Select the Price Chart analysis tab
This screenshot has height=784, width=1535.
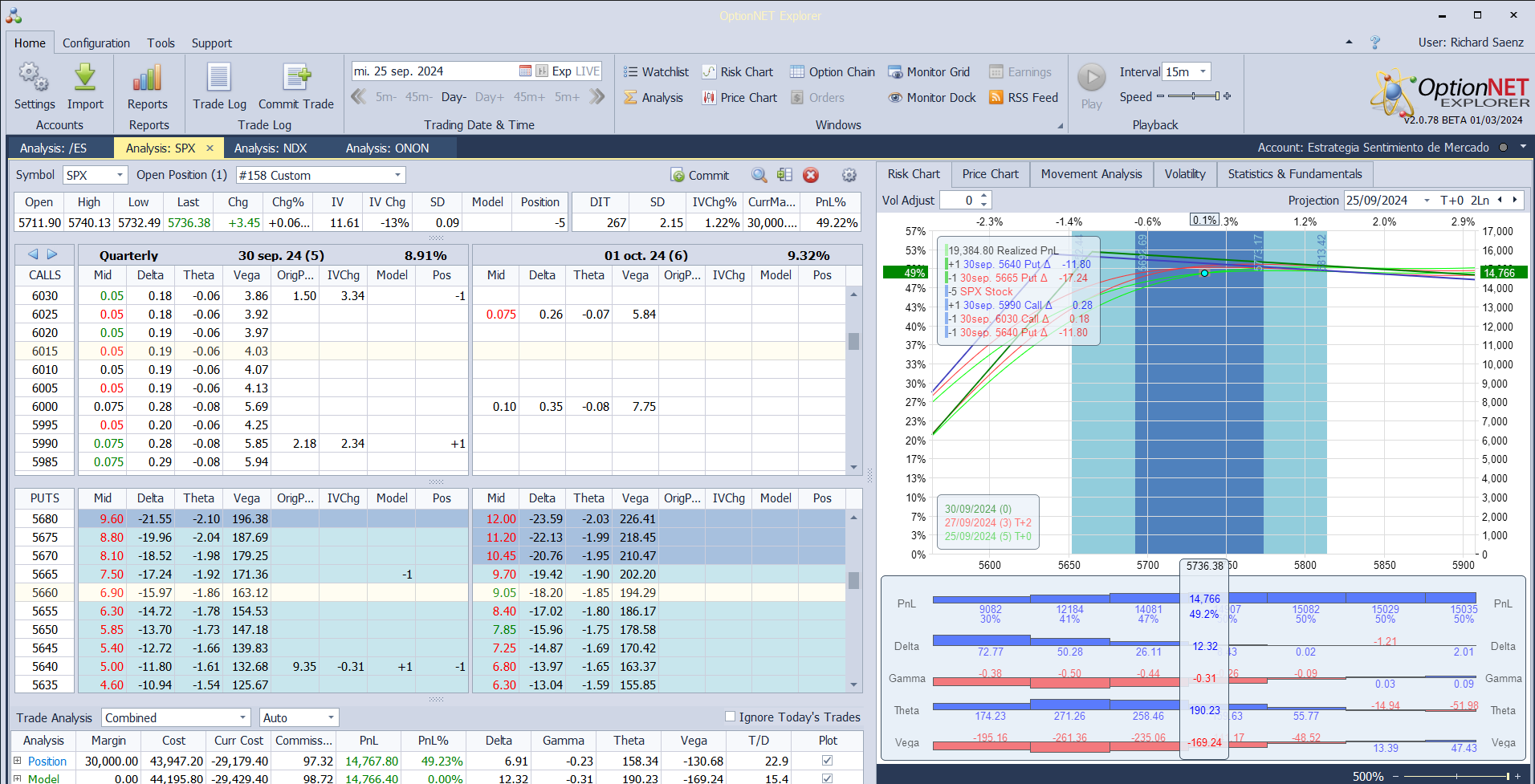coord(991,174)
